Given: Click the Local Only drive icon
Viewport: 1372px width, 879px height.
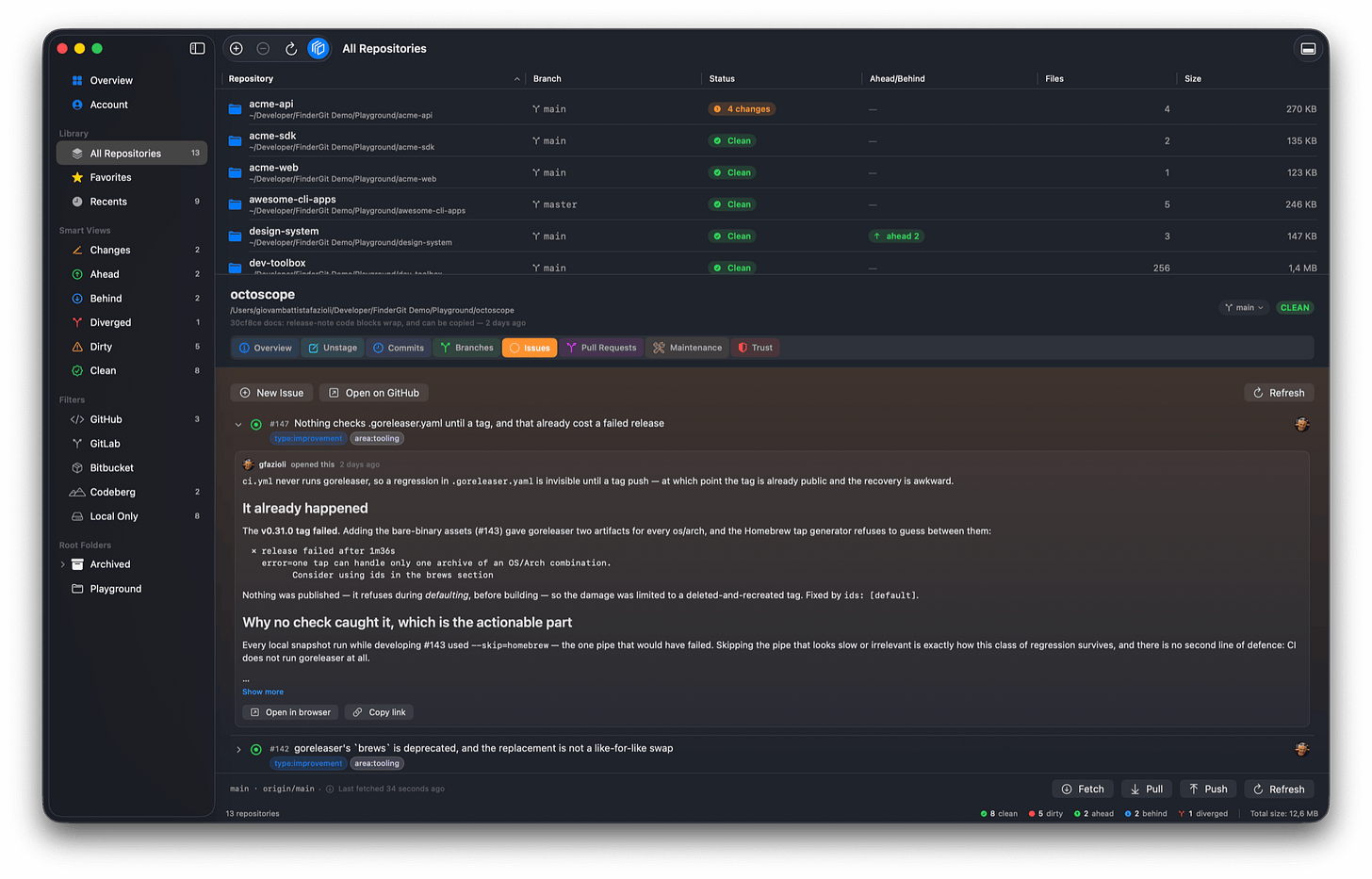Looking at the screenshot, I should click(77, 516).
